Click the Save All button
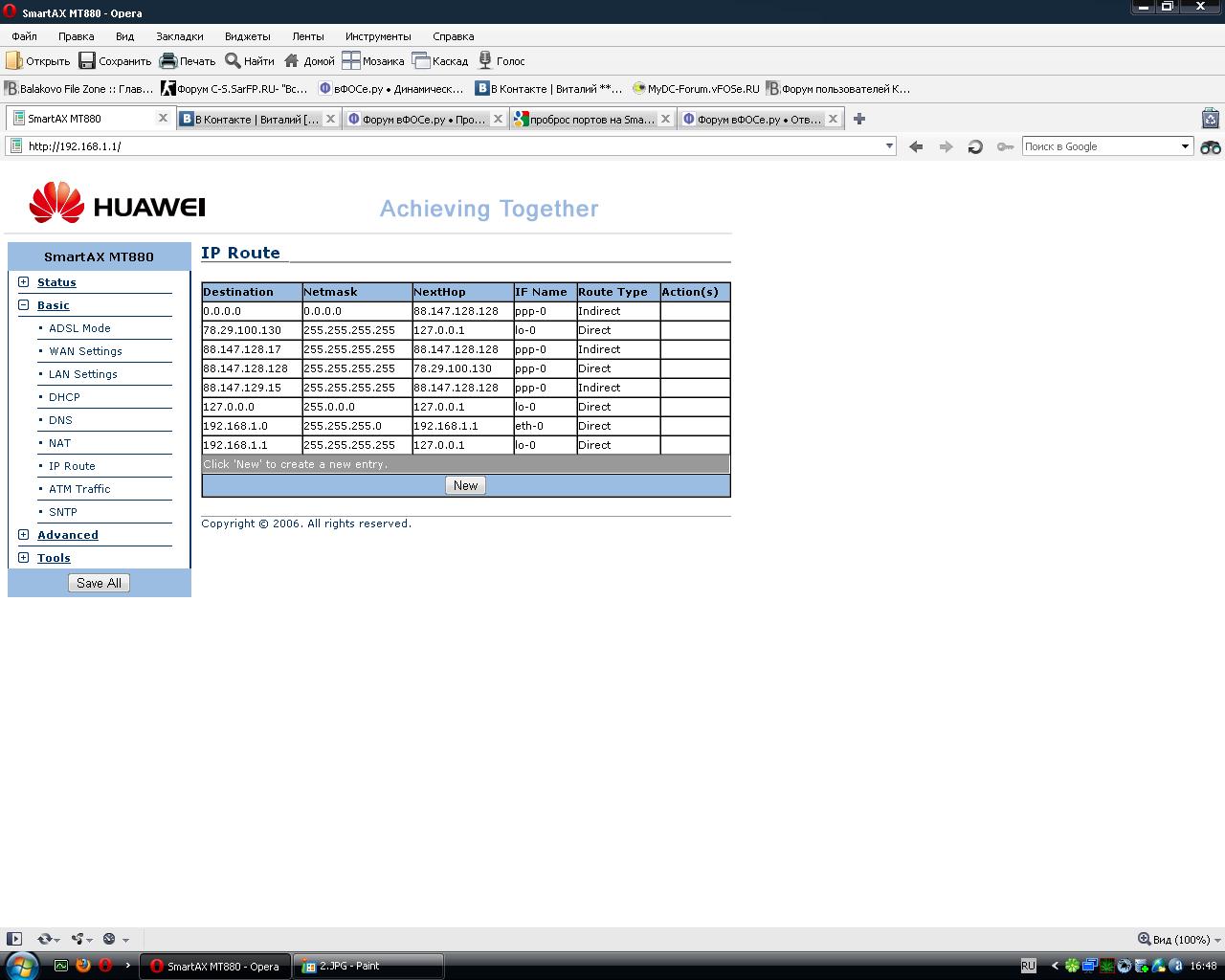 click(x=99, y=583)
